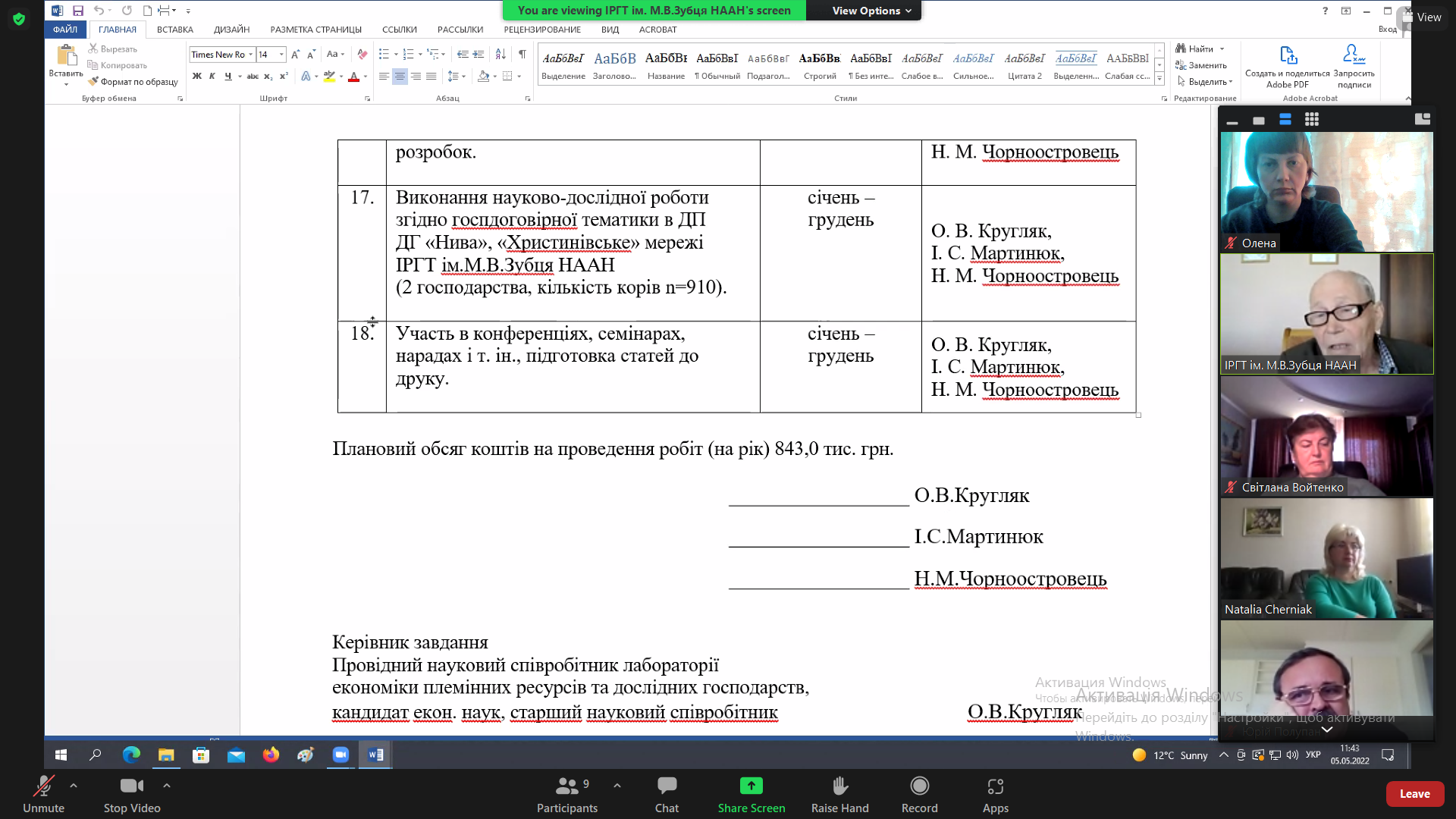The width and height of the screenshot is (1456, 819).
Task: Click the Undo arrow in quick access toolbar
Action: click(99, 11)
